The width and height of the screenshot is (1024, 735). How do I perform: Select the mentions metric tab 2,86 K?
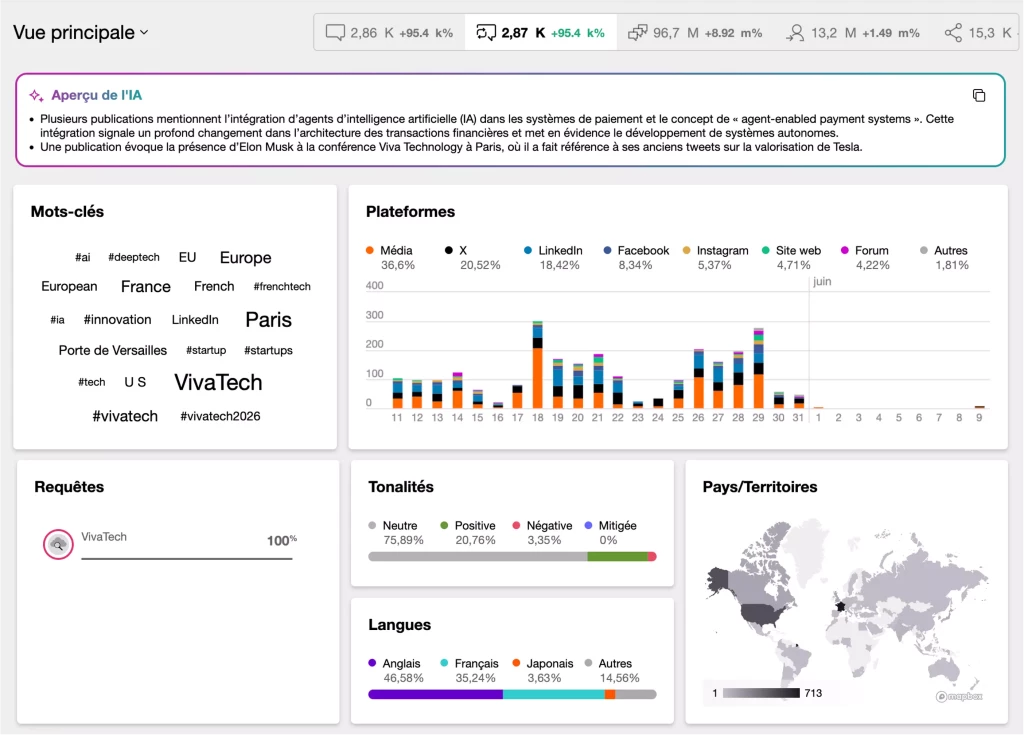[389, 33]
